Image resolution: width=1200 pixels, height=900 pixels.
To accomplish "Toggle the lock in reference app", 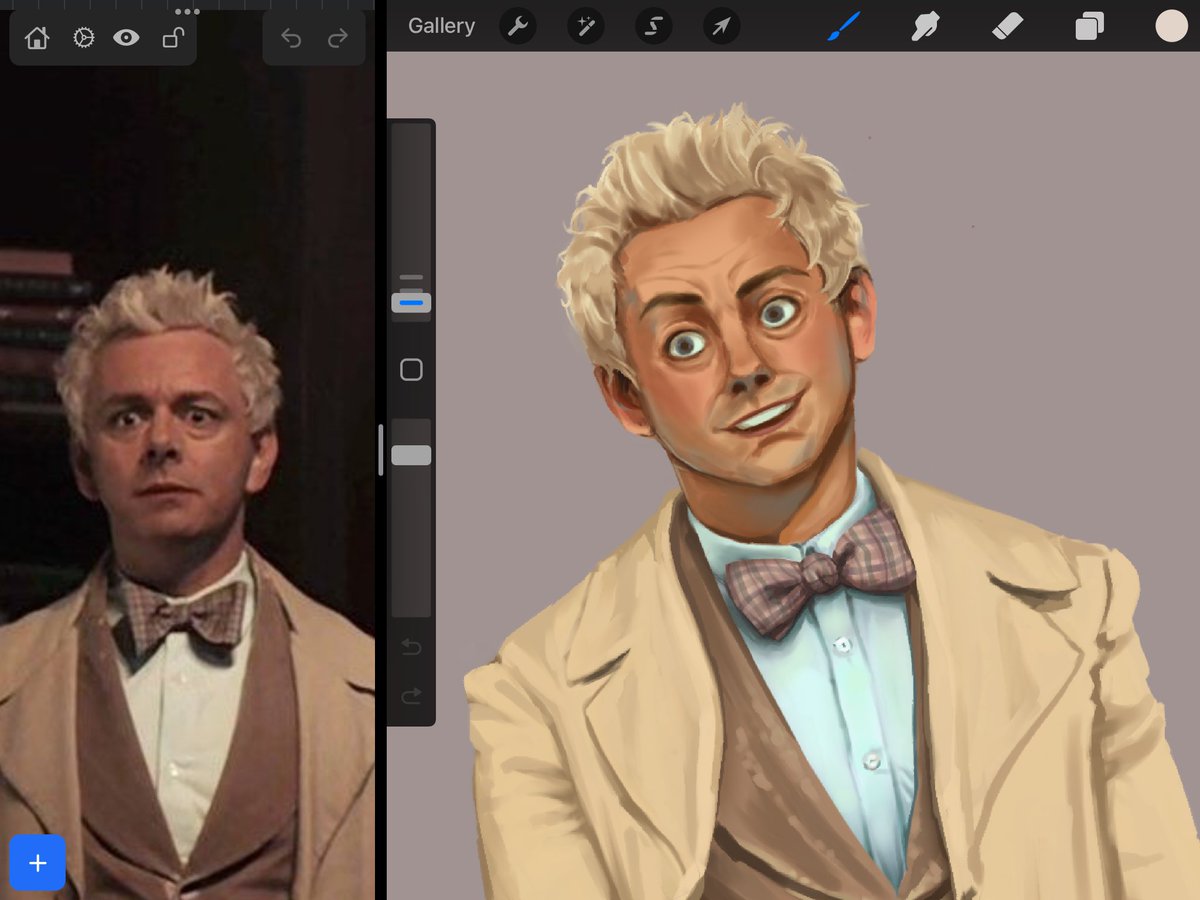I will click(x=172, y=38).
